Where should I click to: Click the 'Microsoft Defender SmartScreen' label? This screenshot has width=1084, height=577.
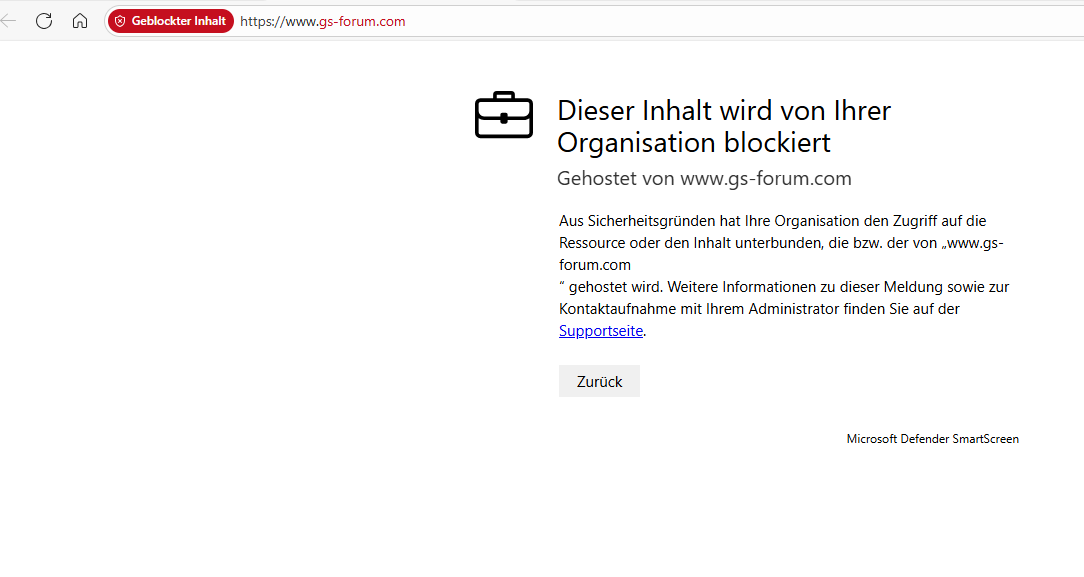click(x=933, y=439)
